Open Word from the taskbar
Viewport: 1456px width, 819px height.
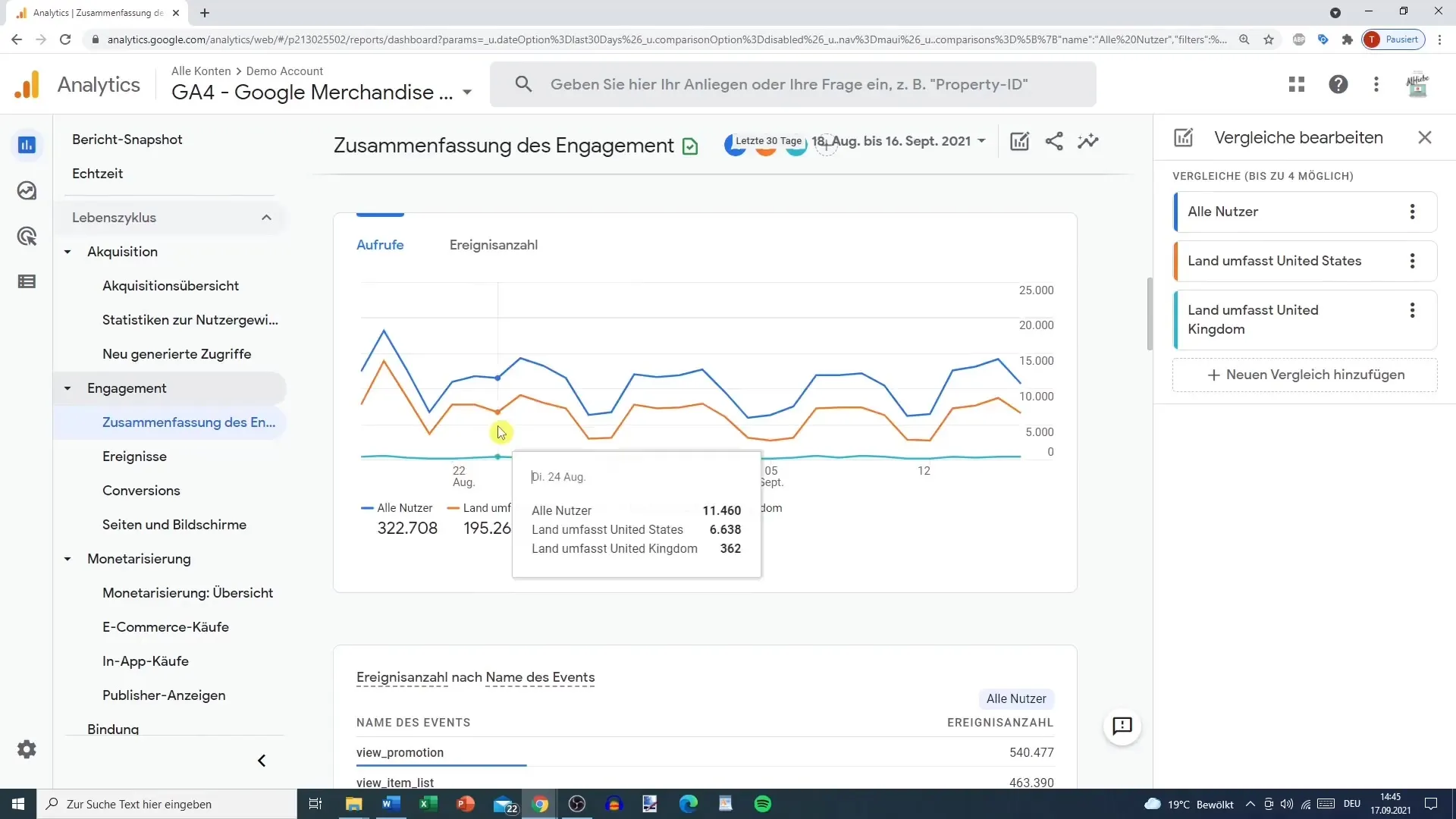coord(391,804)
